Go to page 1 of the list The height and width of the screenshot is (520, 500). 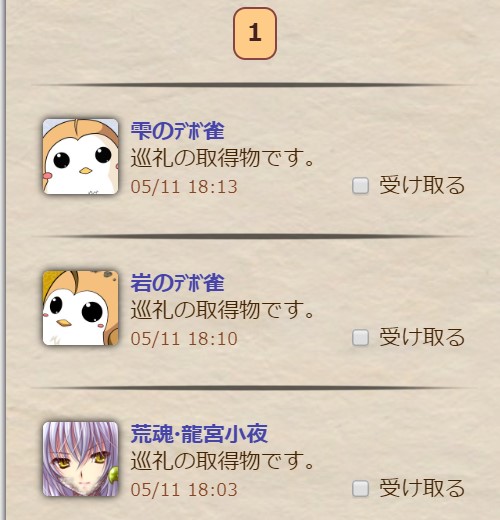[x=255, y=33]
